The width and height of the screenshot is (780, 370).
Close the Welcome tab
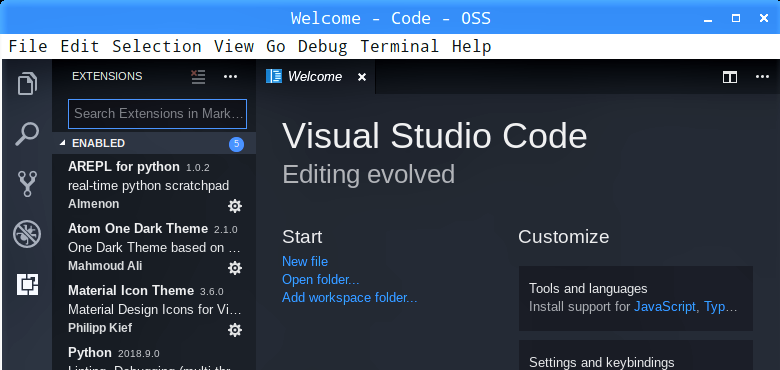pyautogui.click(x=362, y=77)
